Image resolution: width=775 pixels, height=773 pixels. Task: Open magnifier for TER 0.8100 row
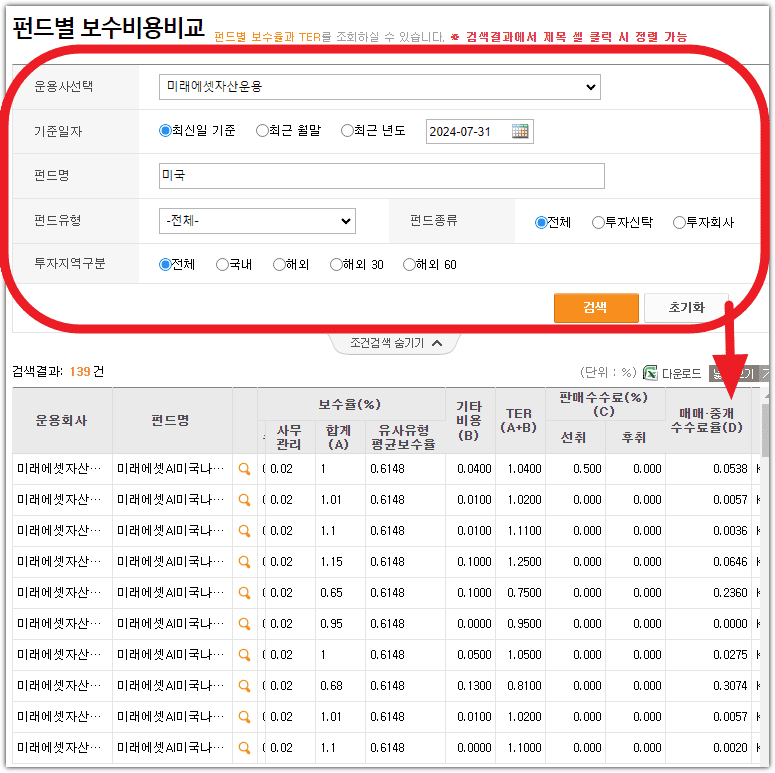click(244, 686)
